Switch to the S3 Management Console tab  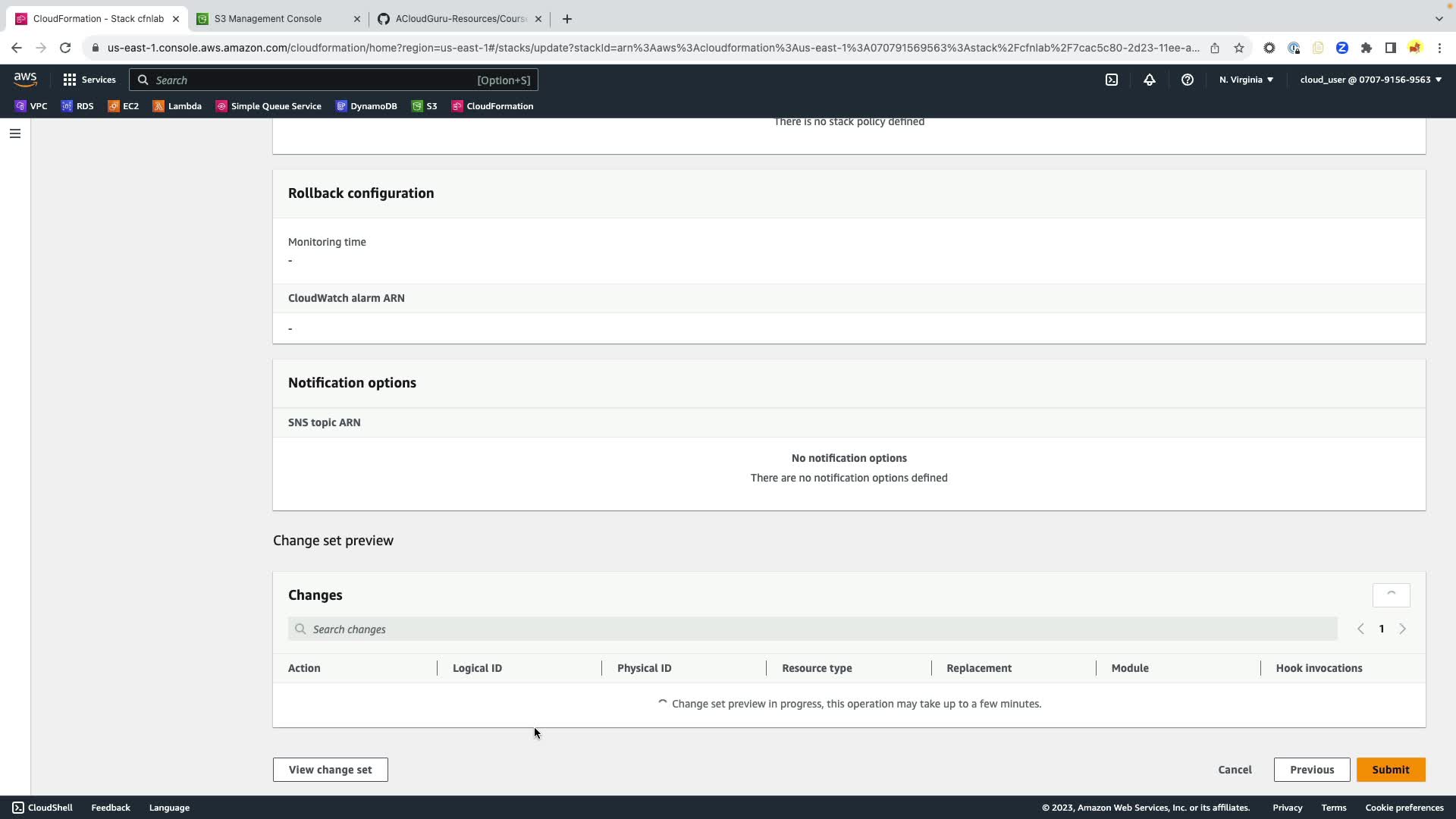[x=268, y=19]
